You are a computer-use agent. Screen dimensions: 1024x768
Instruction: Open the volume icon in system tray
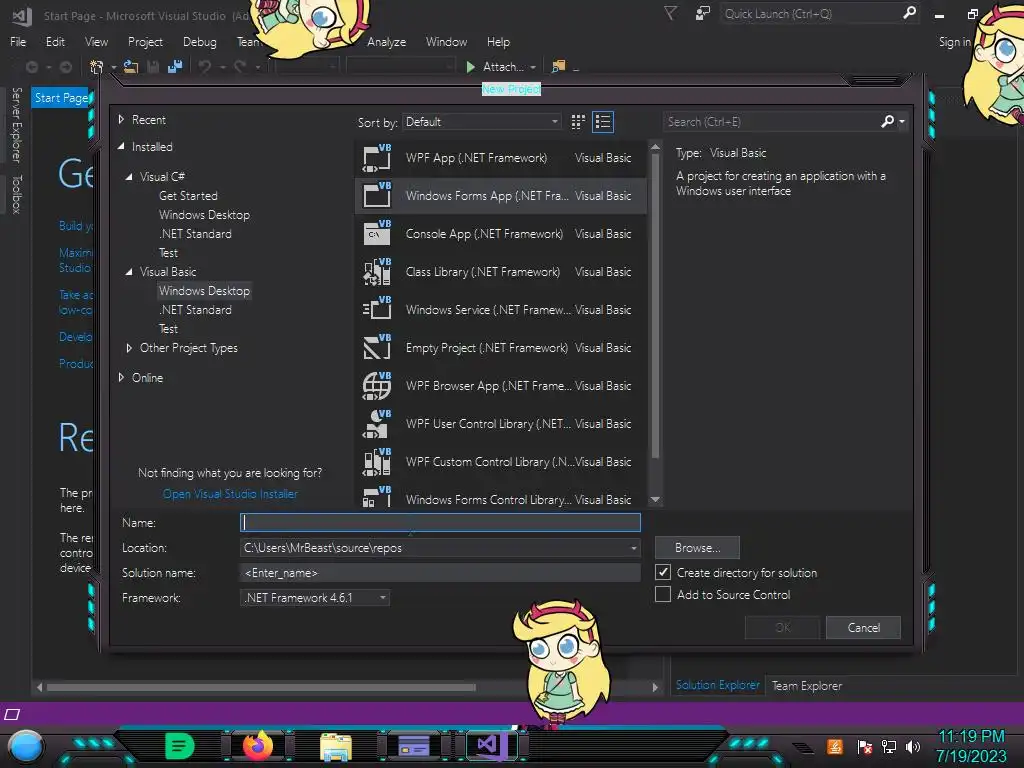pyautogui.click(x=912, y=746)
